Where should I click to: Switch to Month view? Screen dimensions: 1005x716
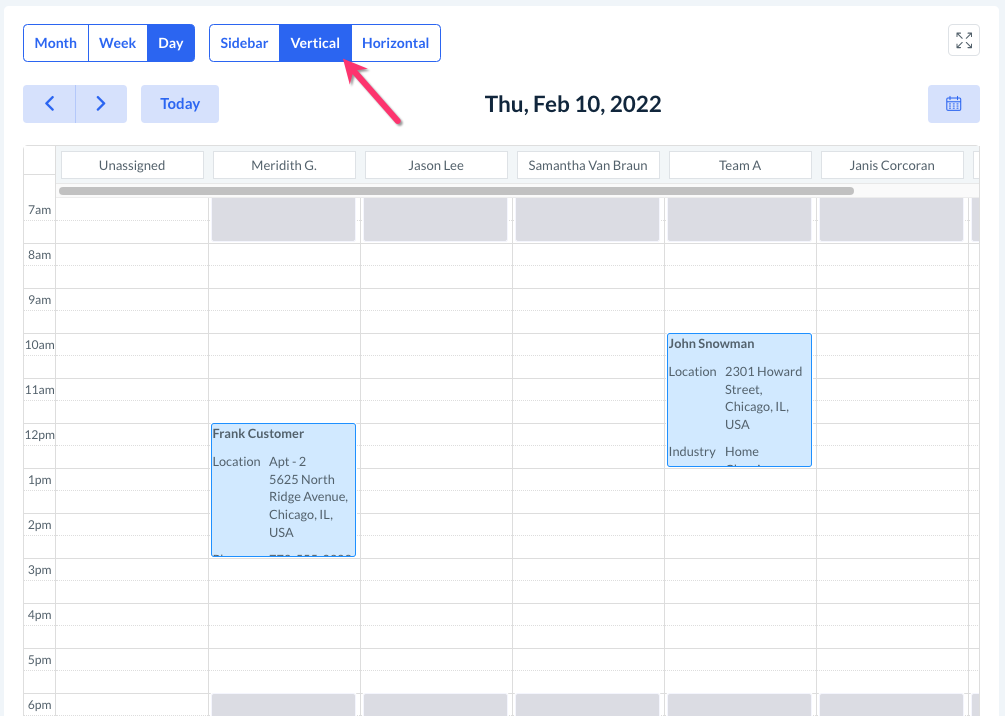point(56,43)
